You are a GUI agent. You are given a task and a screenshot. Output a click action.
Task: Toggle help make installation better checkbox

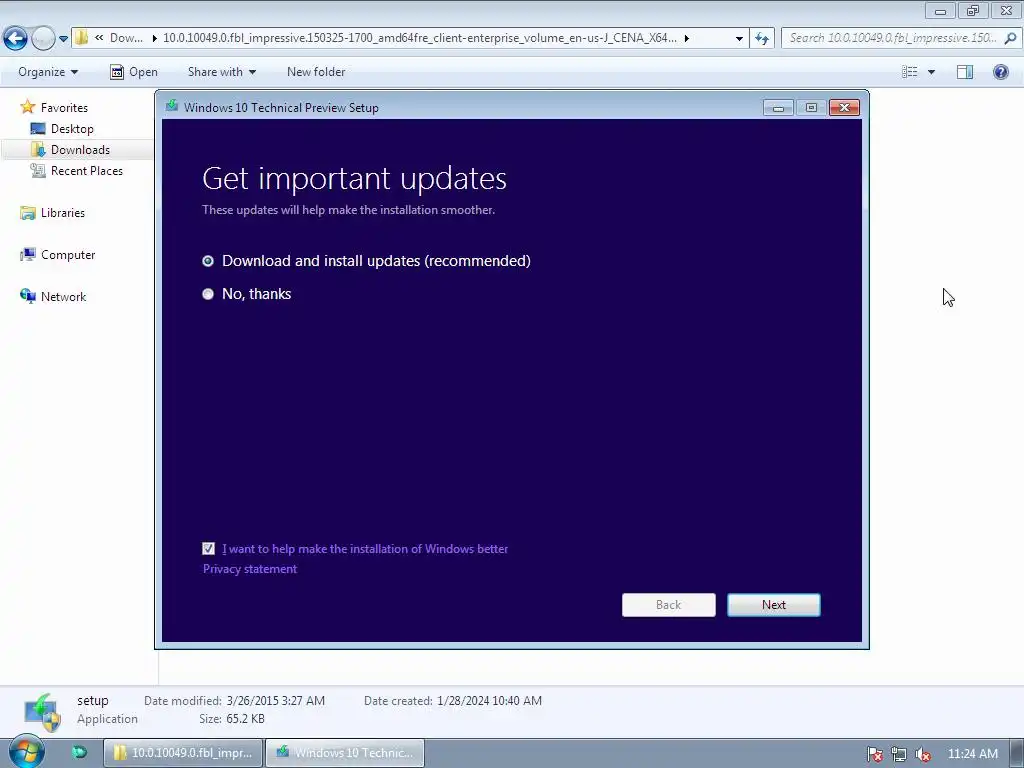coord(208,549)
